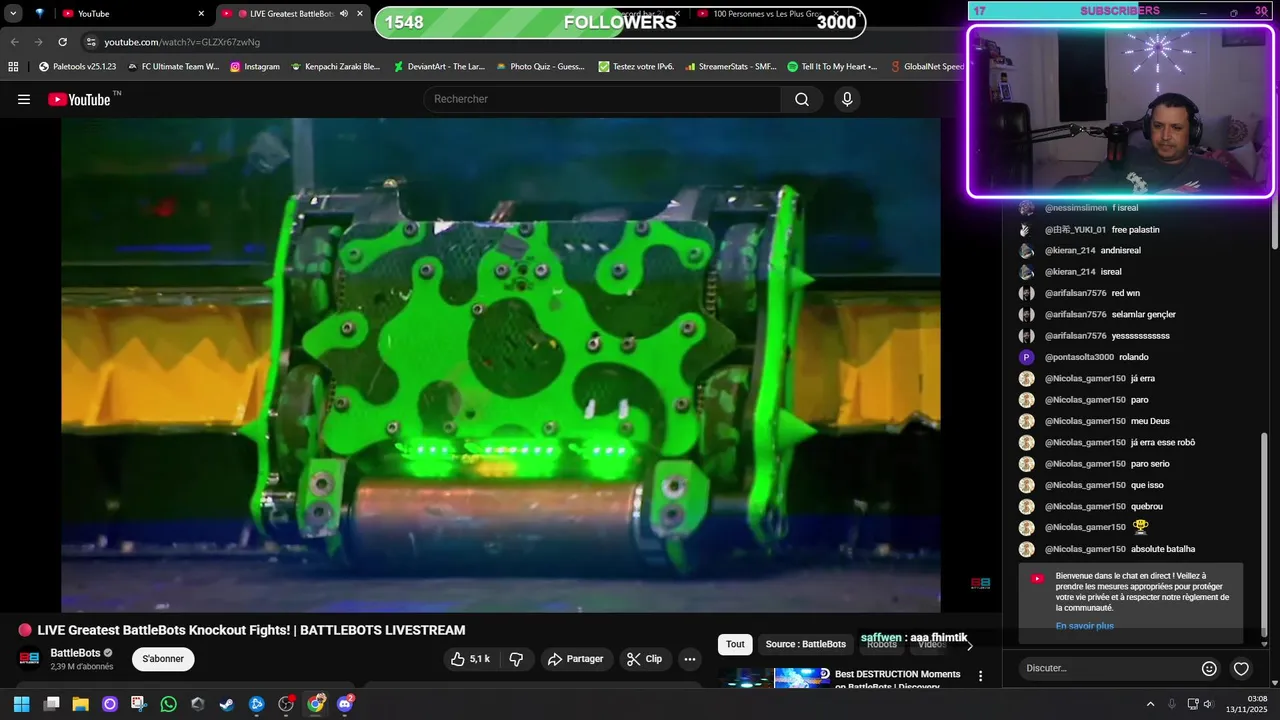Open the BattleBots channel avatar

tap(29, 659)
